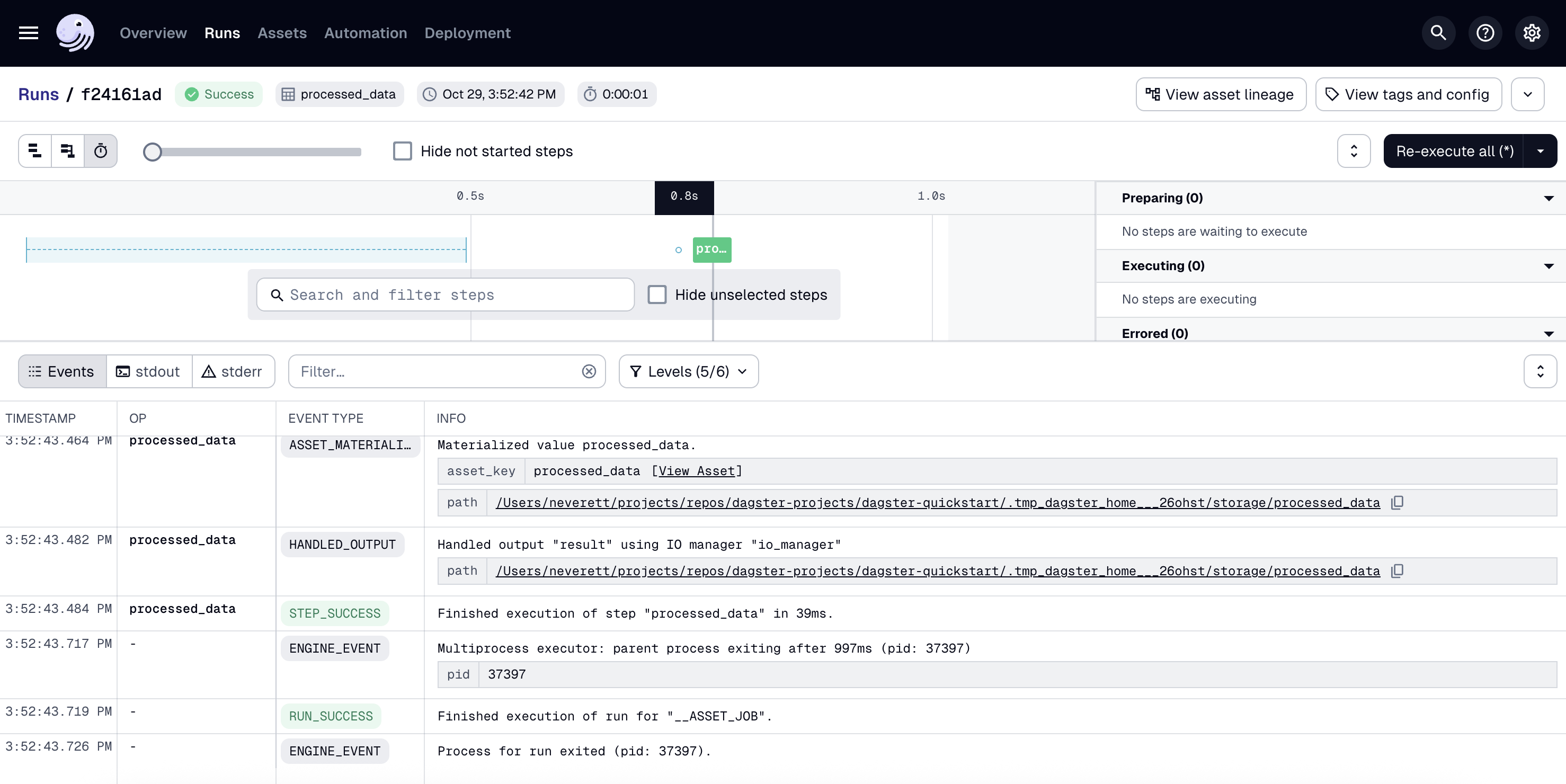Clear the log filter field
This screenshot has width=1566, height=784.
coord(589,371)
